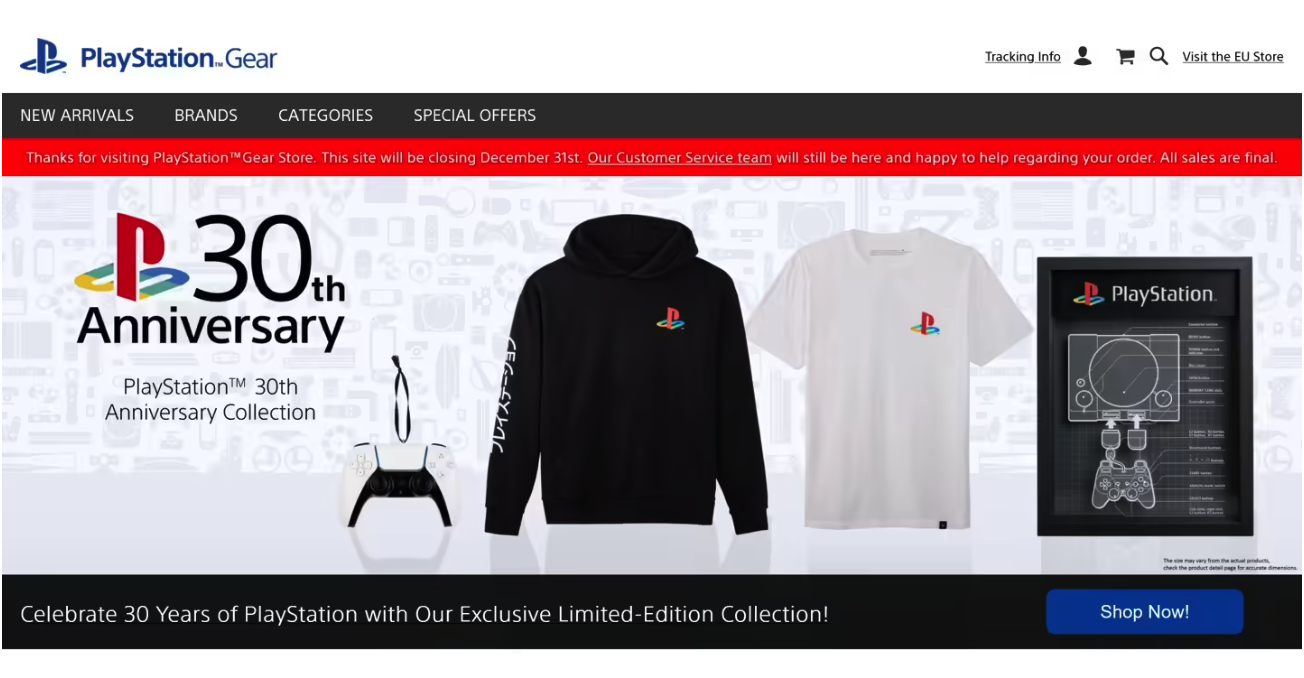
Task: Select the black PlayStation hoodie image
Action: pos(625,375)
